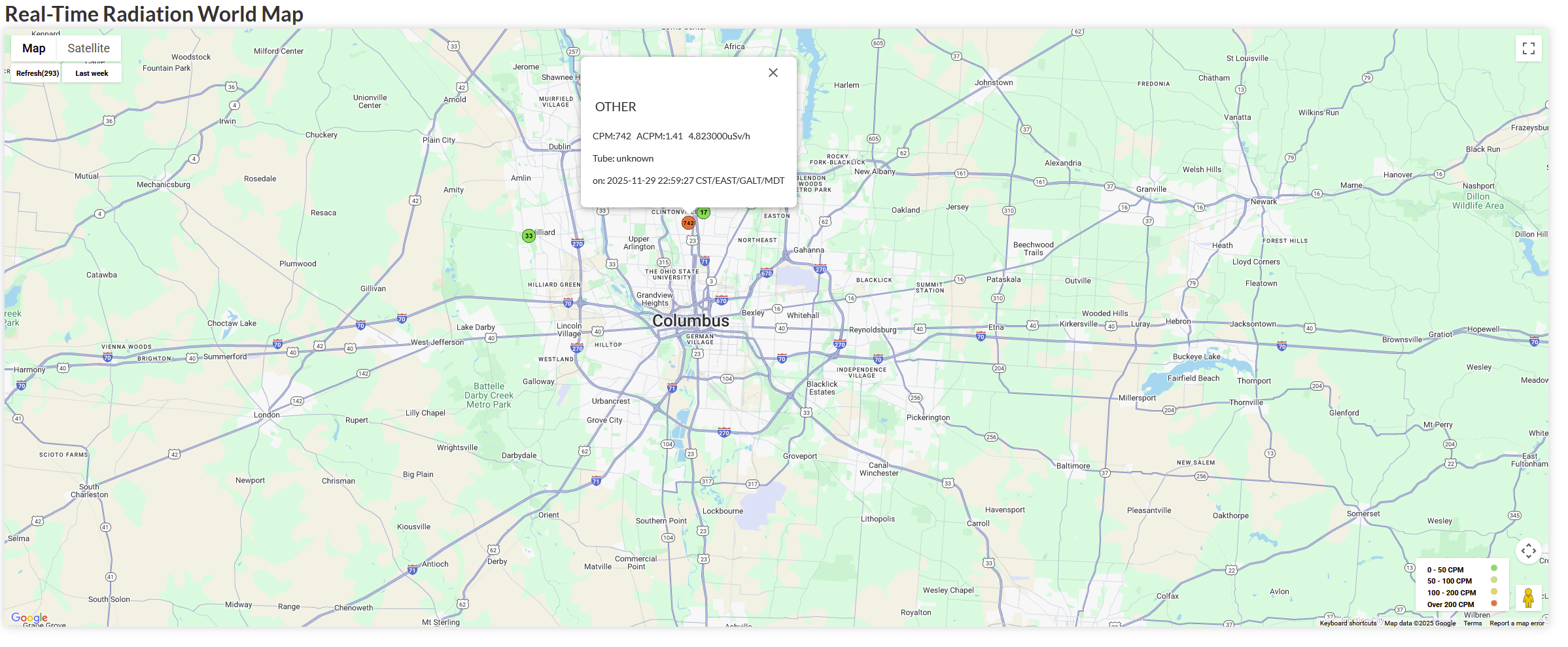This screenshot has width=1568, height=647.
Task: Select the Last week button
Action: tap(92, 73)
